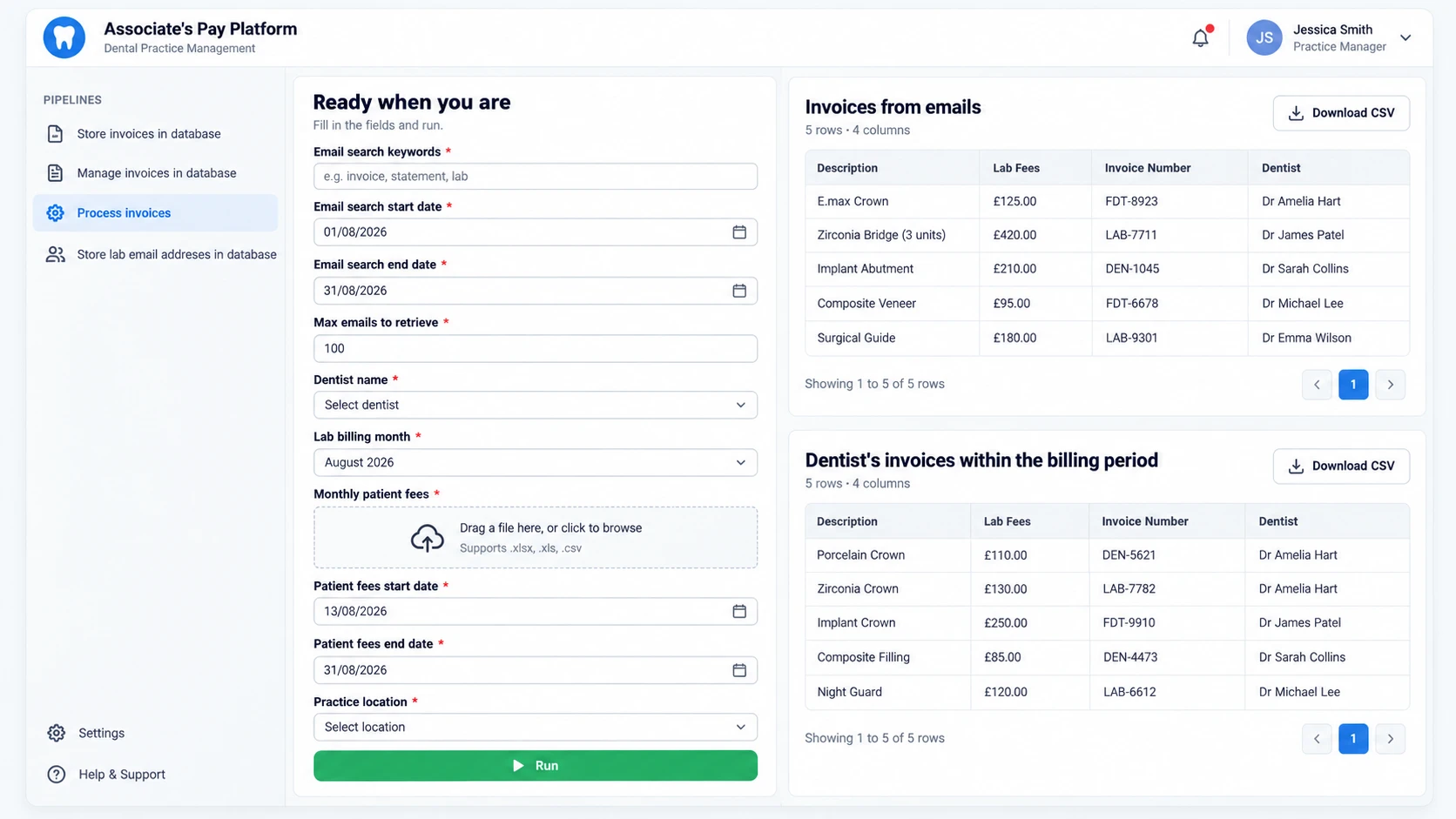
Task: Click invoice number LAB-7711
Action: click(x=1131, y=235)
